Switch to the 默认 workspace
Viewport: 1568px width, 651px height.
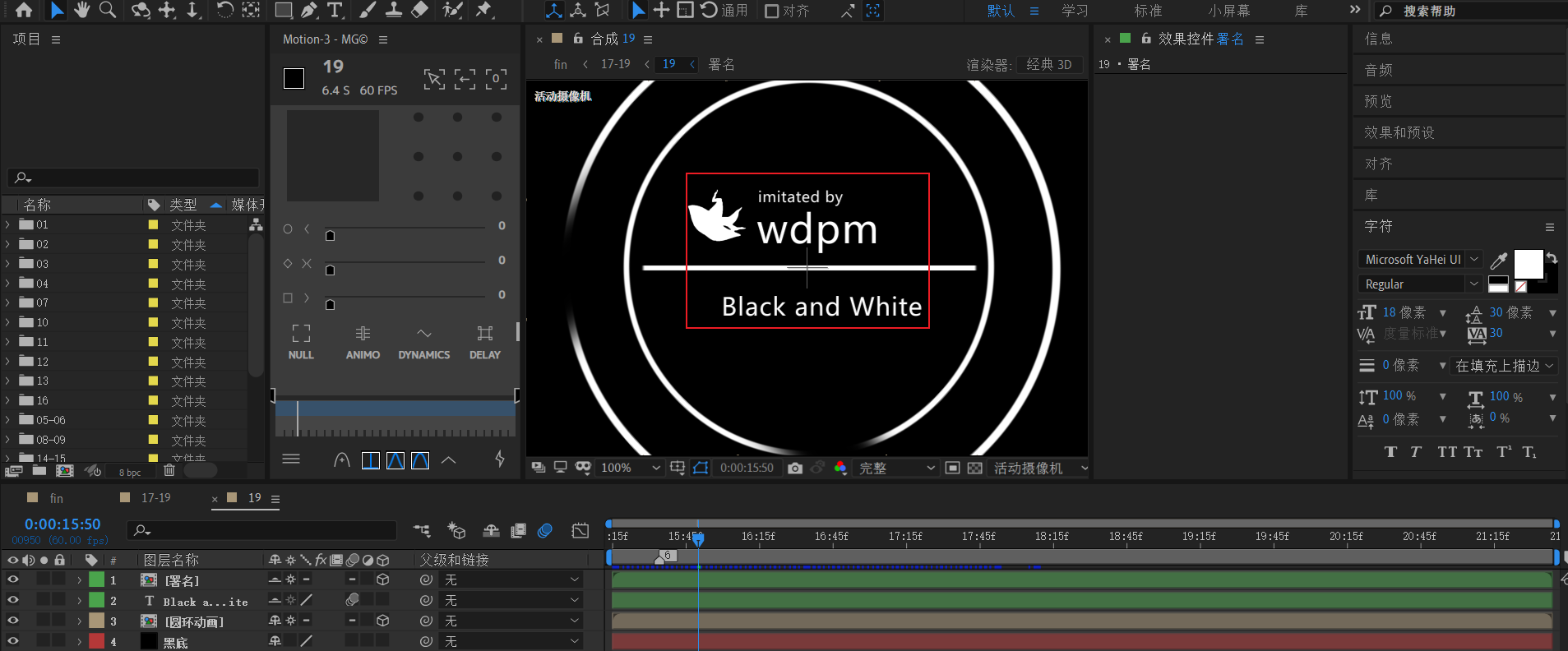tap(1001, 11)
